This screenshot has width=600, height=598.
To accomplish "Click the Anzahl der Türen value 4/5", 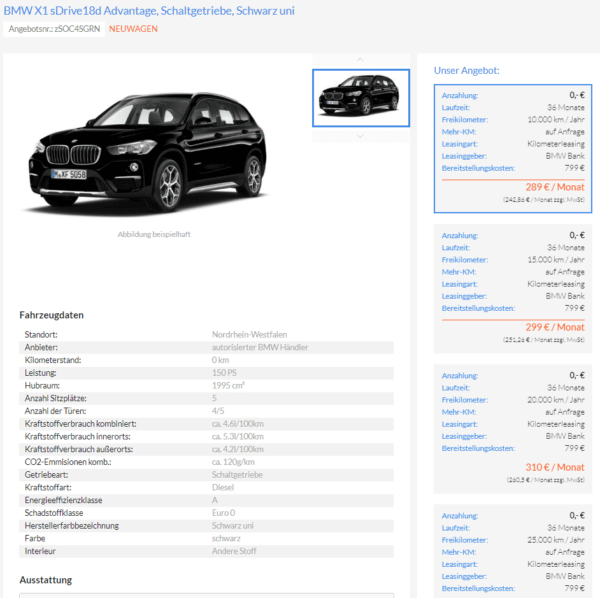I will pos(218,411).
